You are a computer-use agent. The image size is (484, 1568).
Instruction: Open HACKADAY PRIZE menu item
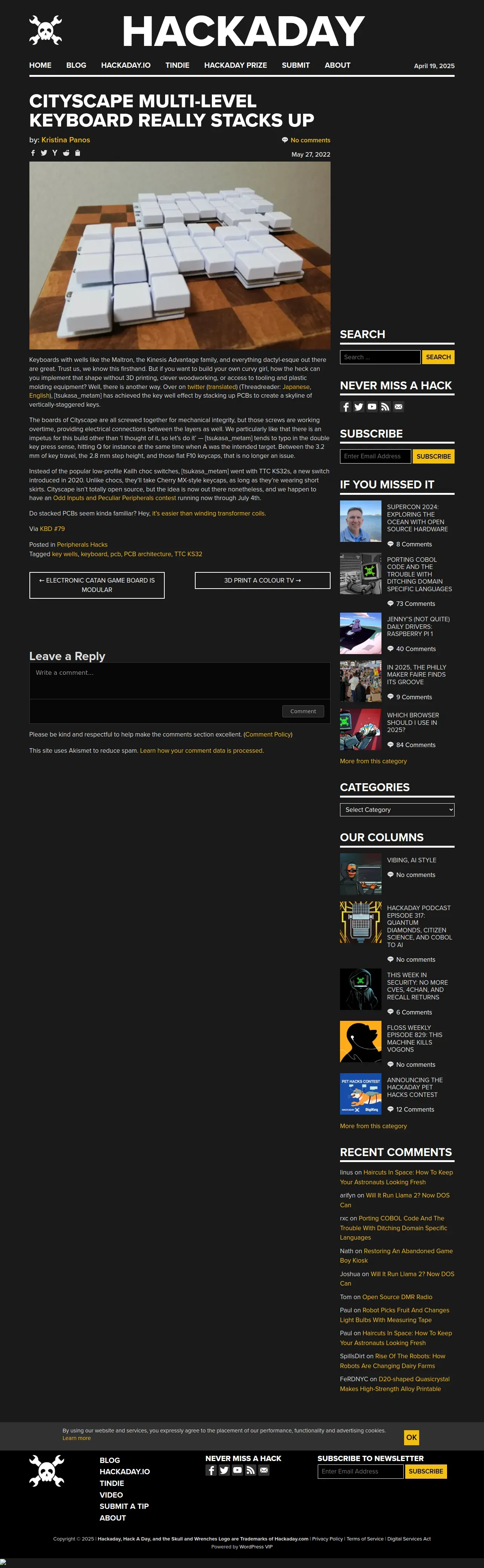235,65
